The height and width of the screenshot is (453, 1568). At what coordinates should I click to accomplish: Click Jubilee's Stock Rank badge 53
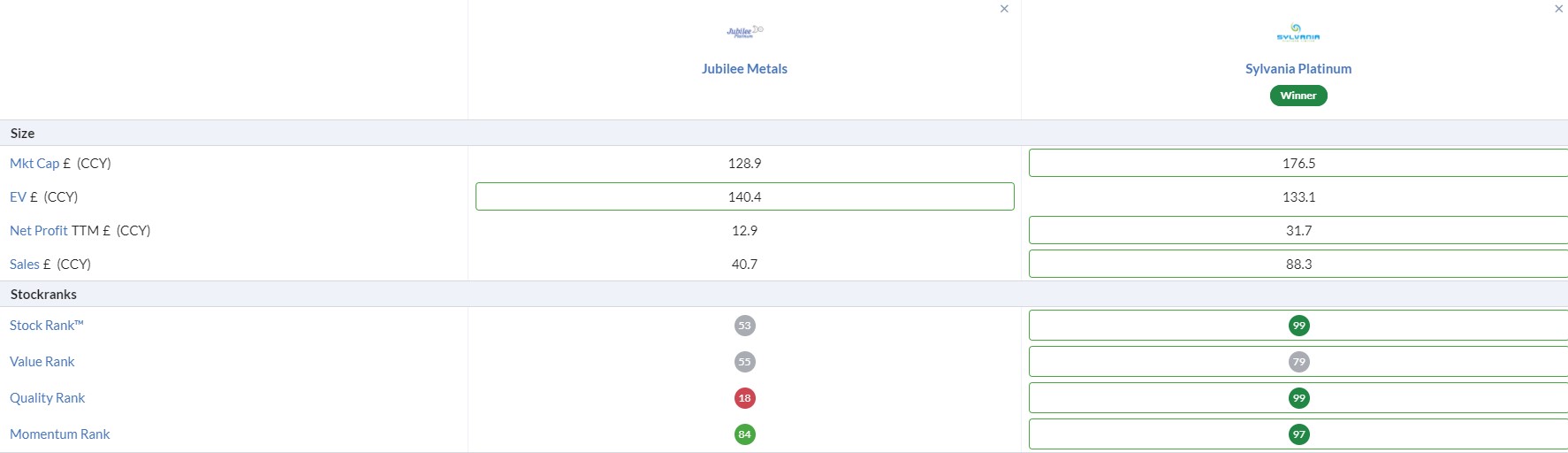pyautogui.click(x=745, y=326)
